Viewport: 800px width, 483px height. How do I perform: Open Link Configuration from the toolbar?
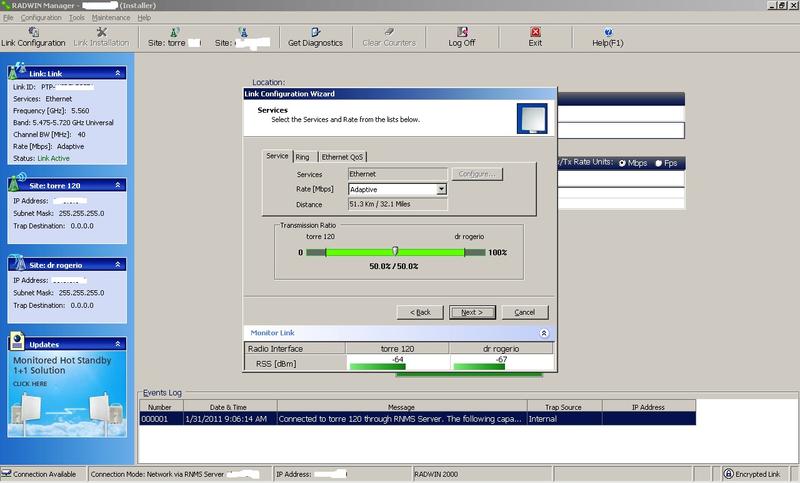[x=33, y=37]
